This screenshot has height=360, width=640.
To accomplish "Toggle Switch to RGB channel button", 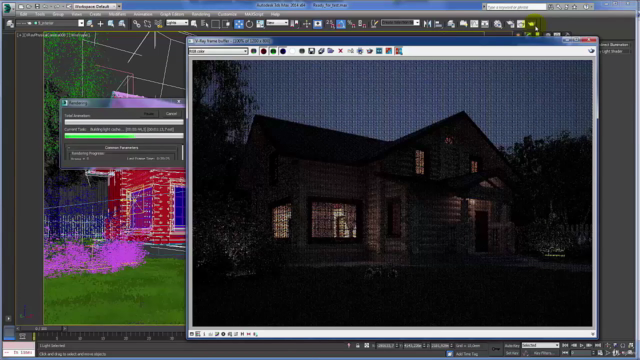I will pyautogui.click(x=253, y=51).
